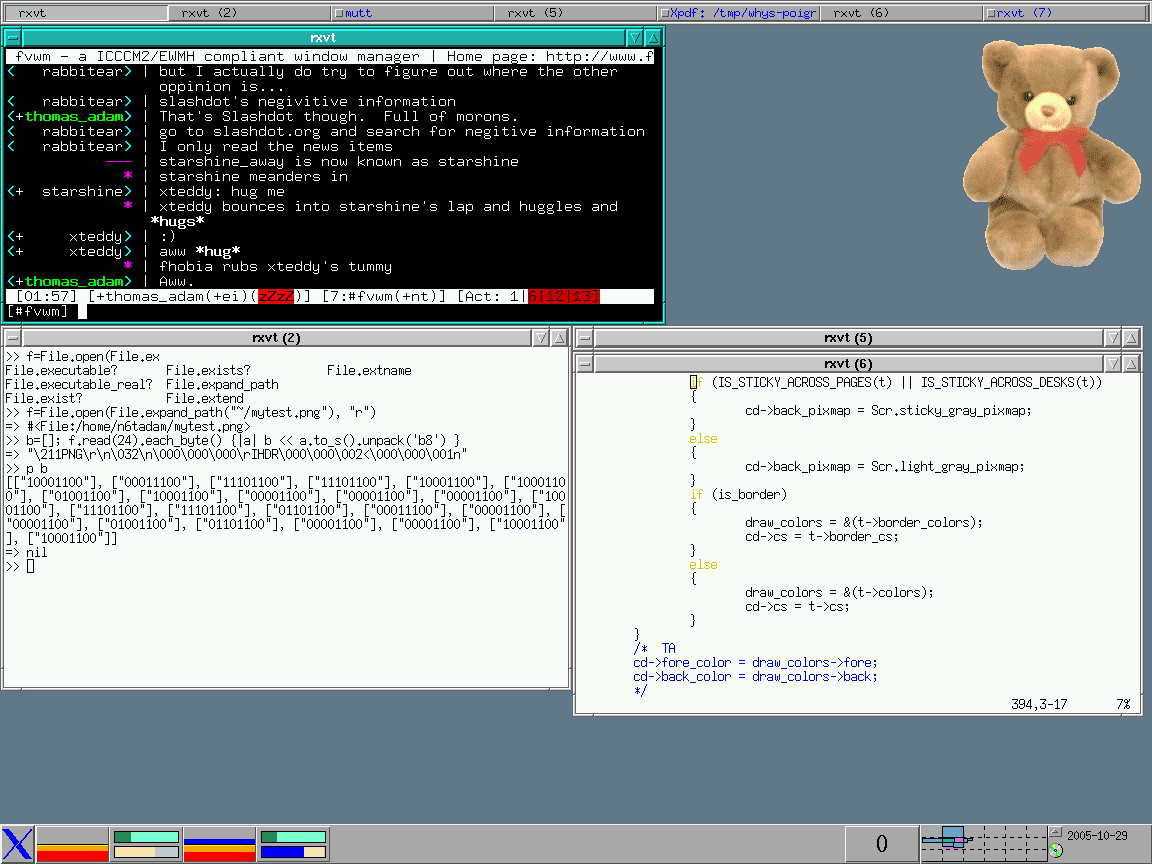1152x864 pixels.
Task: Click 'cd->fore_color' commented line
Action: tap(755, 663)
